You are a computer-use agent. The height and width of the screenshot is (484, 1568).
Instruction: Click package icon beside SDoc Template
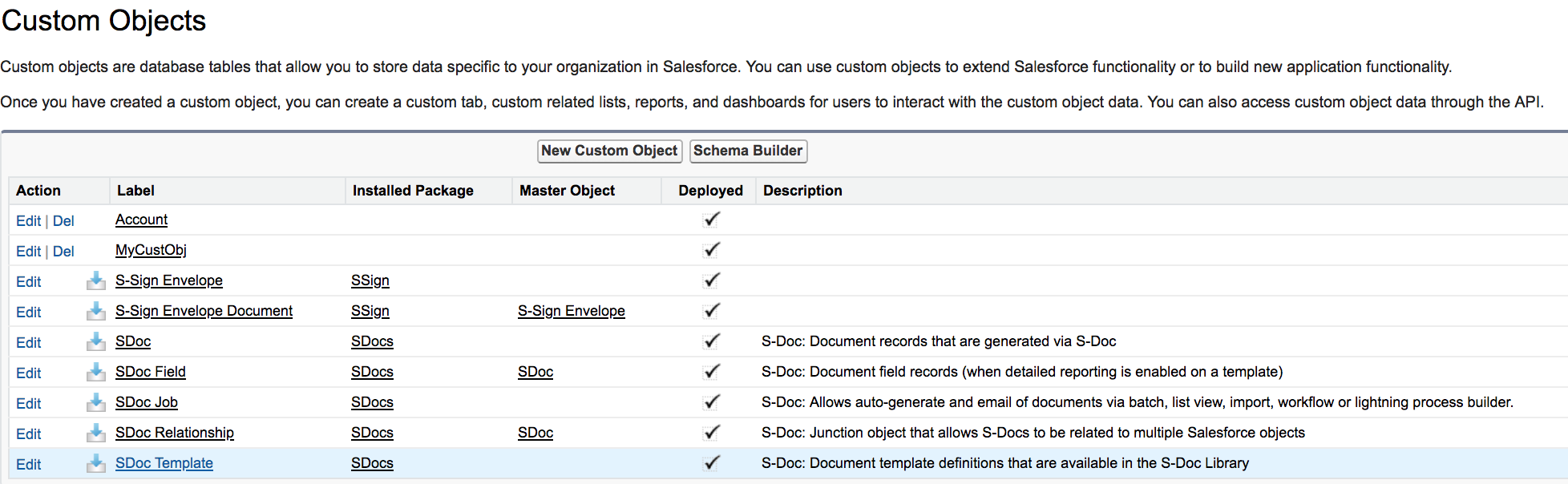click(96, 463)
